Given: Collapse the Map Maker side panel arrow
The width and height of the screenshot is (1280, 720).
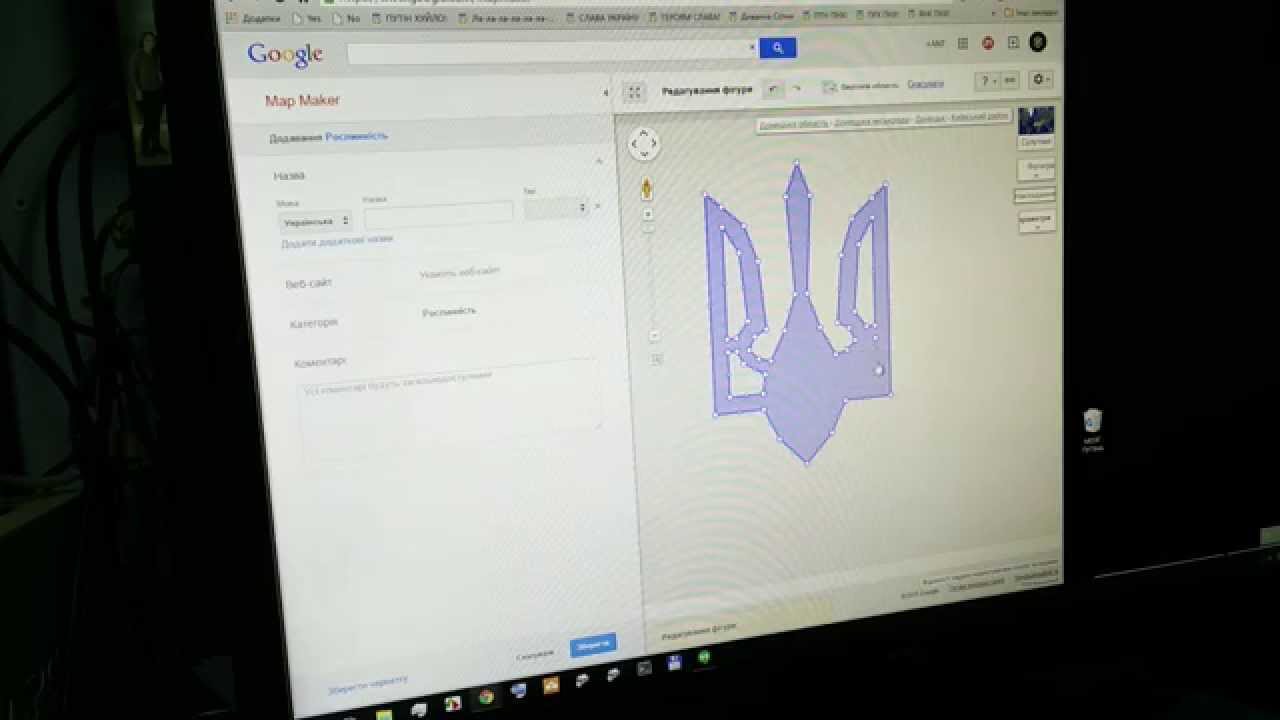Looking at the screenshot, I should [x=605, y=93].
